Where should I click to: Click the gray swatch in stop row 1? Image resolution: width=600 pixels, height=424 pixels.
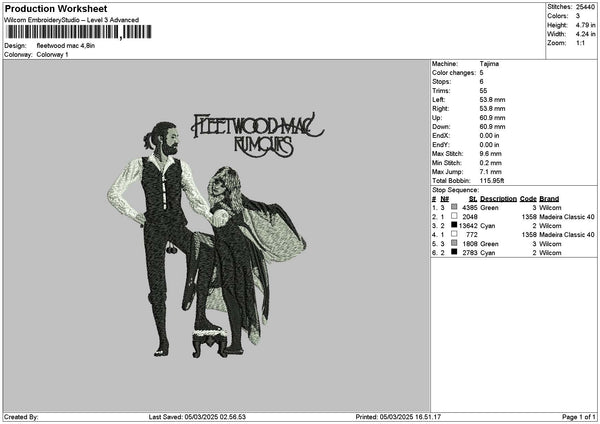454,207
